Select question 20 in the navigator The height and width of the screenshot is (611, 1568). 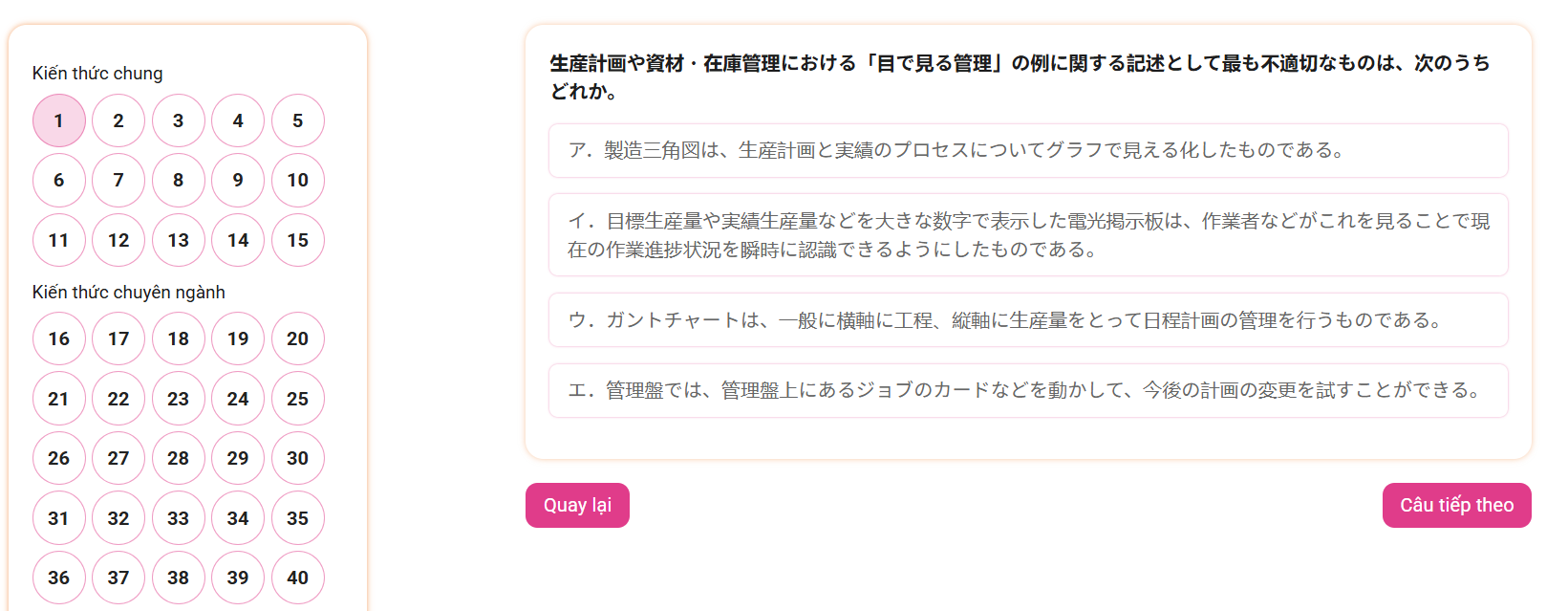click(x=298, y=338)
